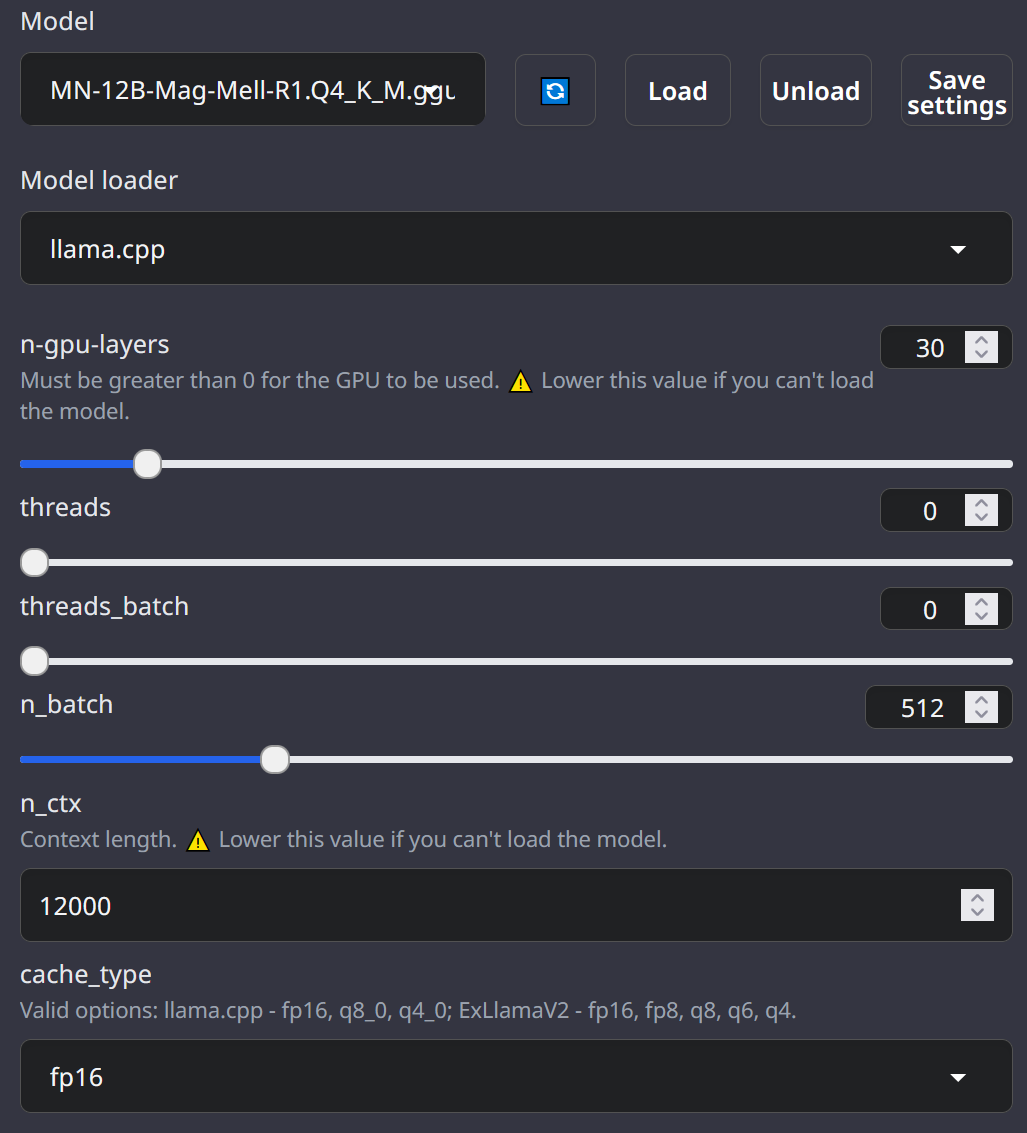This screenshot has height=1133, width=1027.
Task: Open the cache_type dropdown
Action: coord(516,1077)
